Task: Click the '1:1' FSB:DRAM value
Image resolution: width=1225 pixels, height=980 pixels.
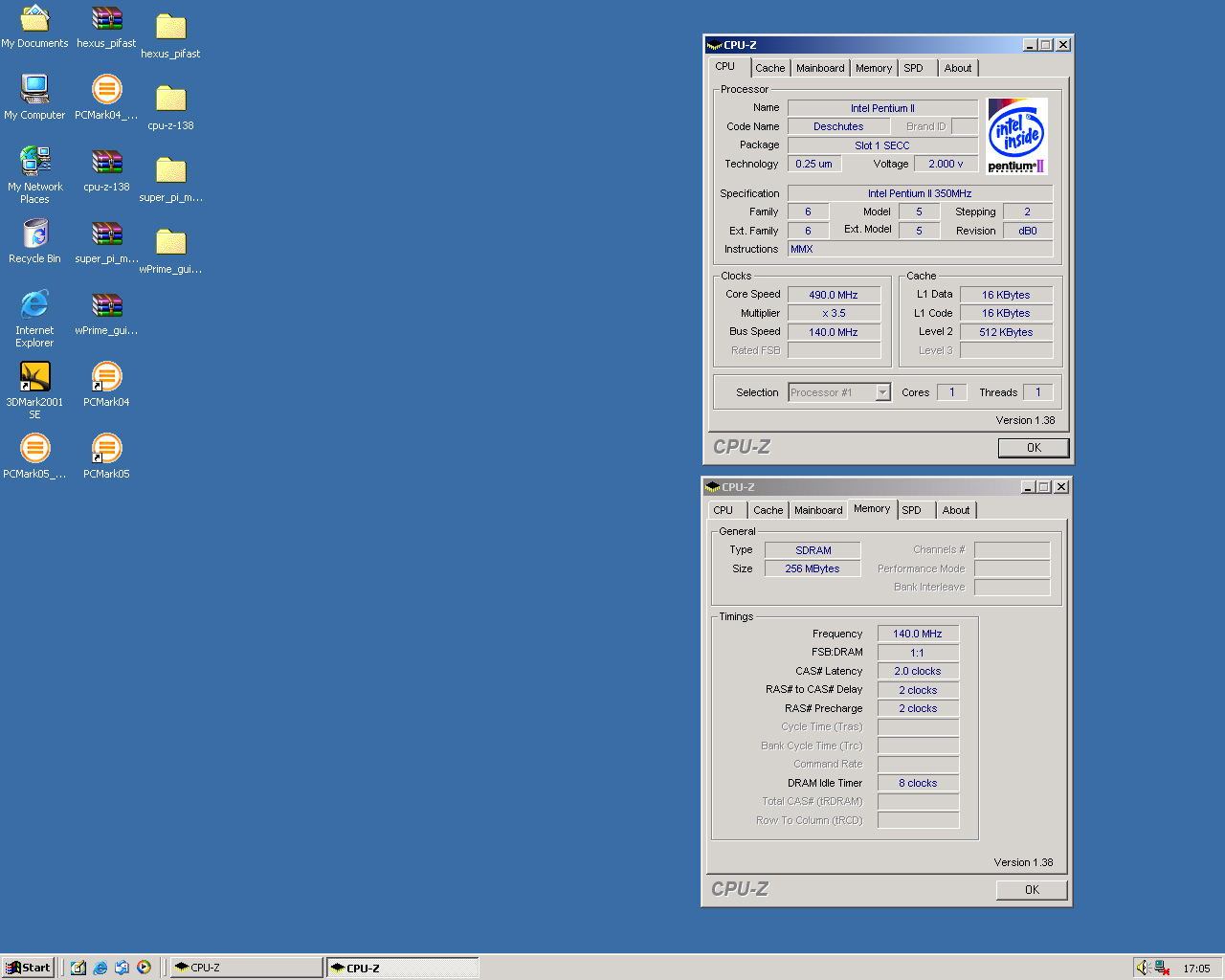Action: [918, 653]
